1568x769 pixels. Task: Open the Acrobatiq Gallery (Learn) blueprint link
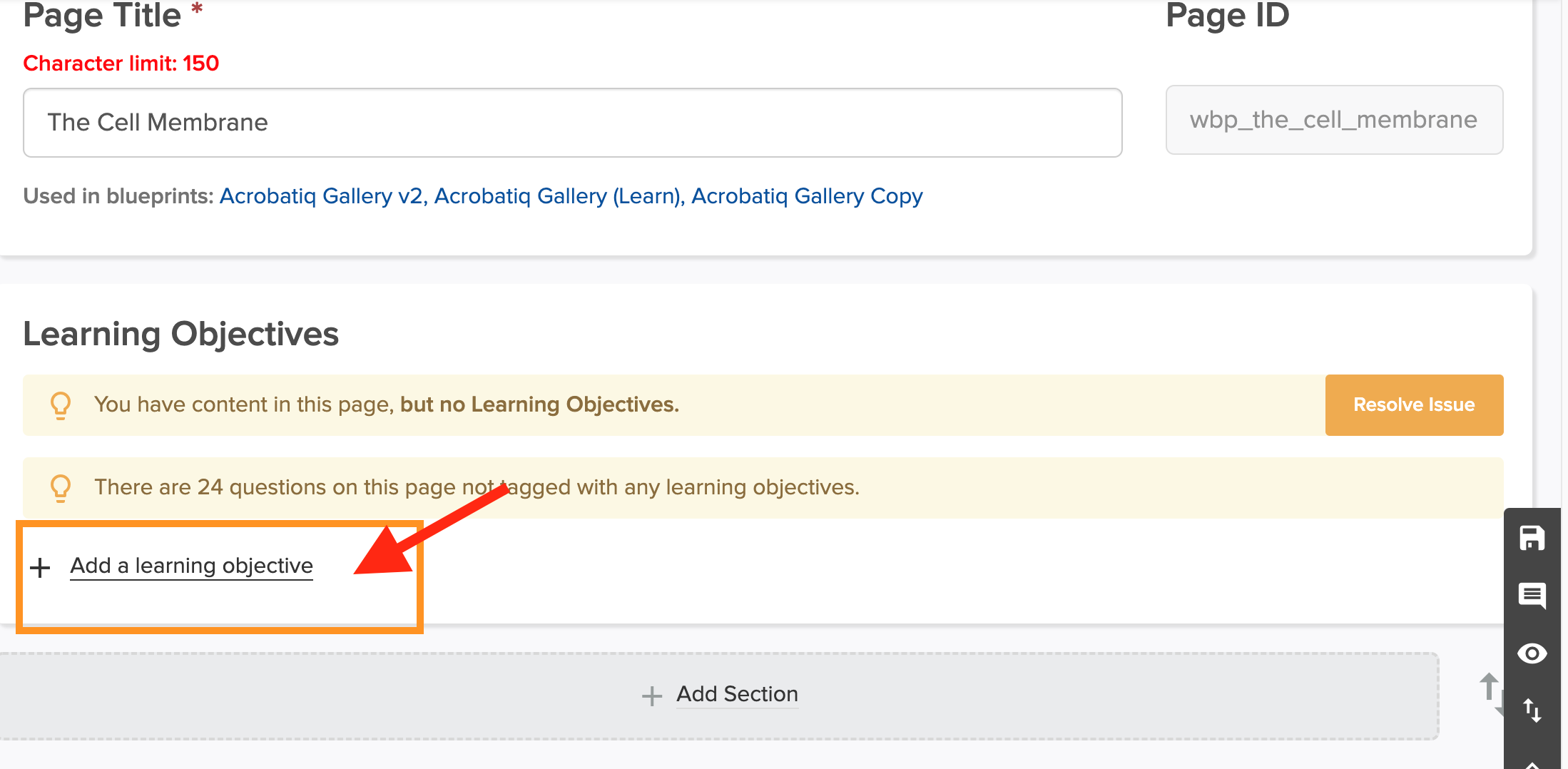(x=556, y=195)
